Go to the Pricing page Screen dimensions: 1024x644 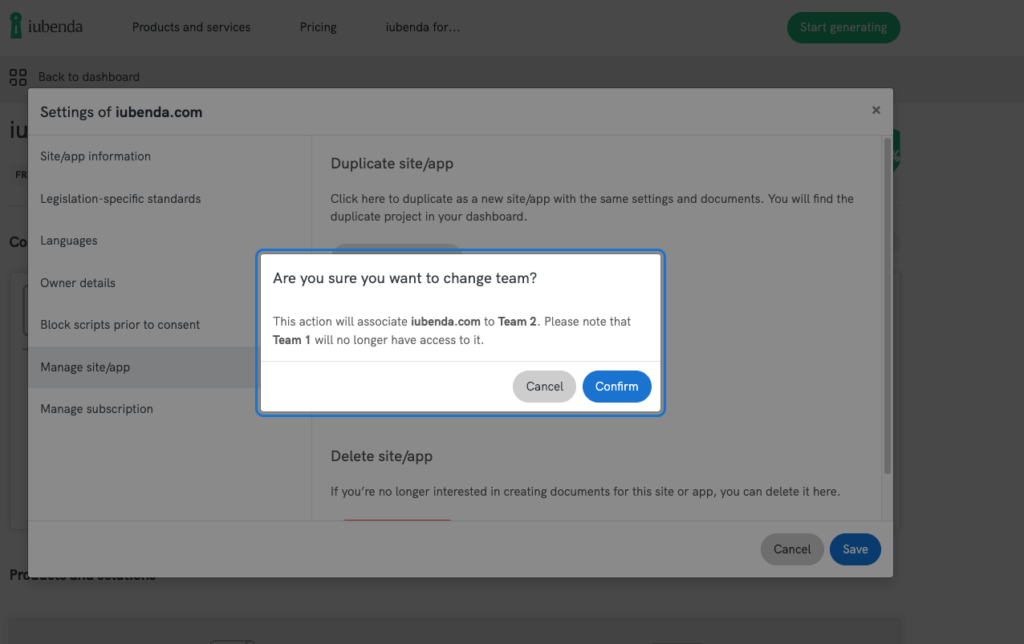318,27
